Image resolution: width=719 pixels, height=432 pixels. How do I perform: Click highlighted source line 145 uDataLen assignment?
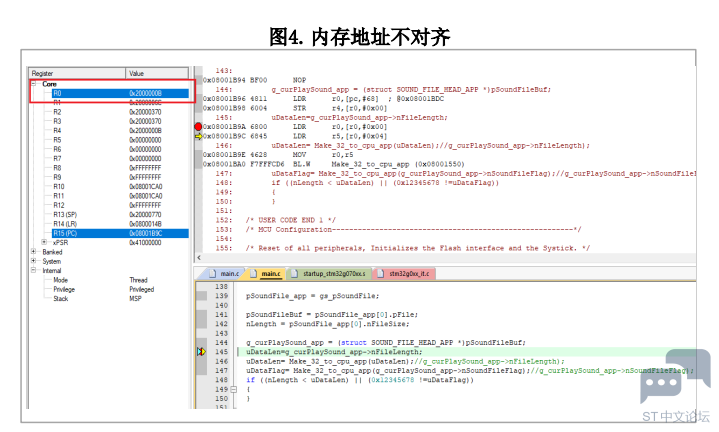tap(334, 352)
